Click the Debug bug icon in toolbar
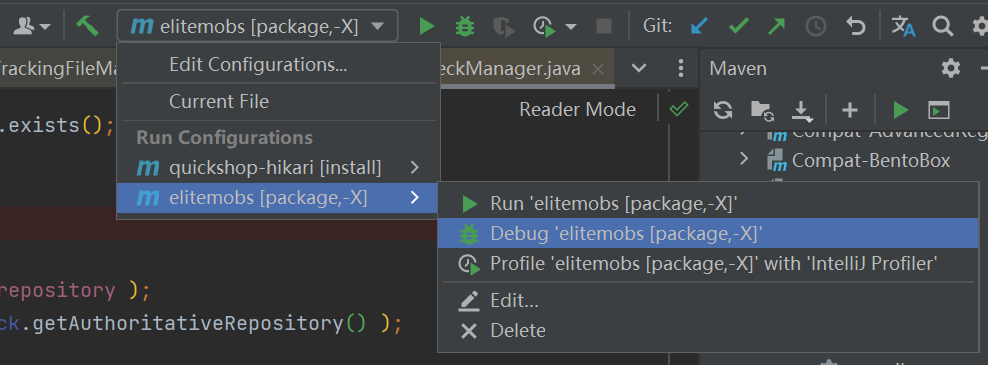This screenshot has width=988, height=365. point(465,26)
